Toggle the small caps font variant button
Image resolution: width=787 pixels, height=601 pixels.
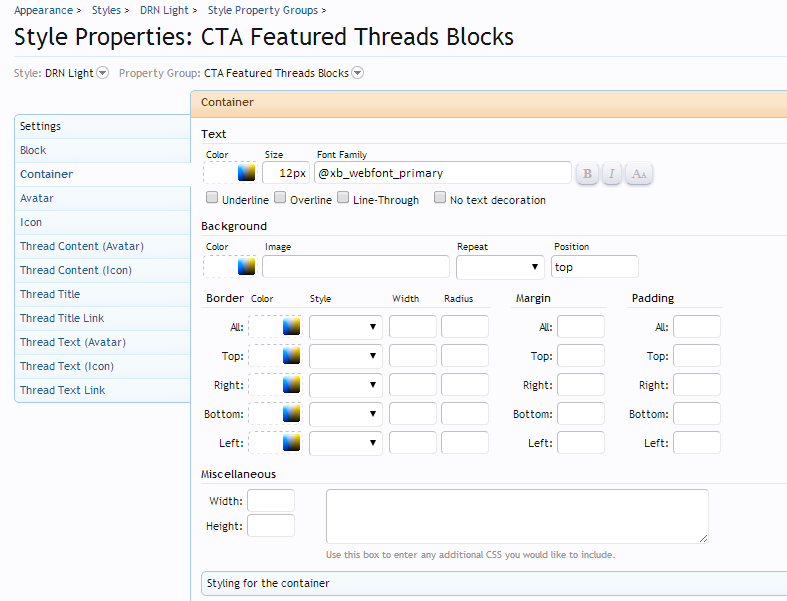click(x=639, y=174)
